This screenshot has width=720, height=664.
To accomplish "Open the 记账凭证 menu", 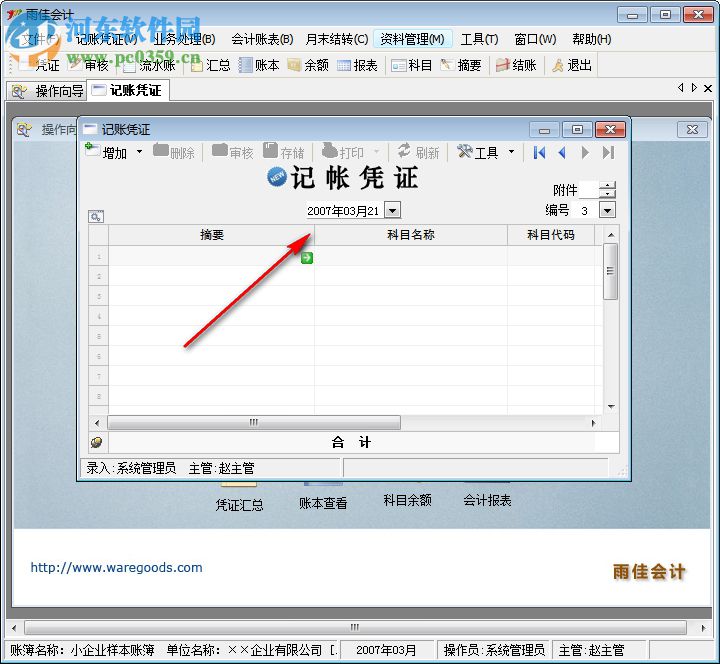I will [106, 39].
